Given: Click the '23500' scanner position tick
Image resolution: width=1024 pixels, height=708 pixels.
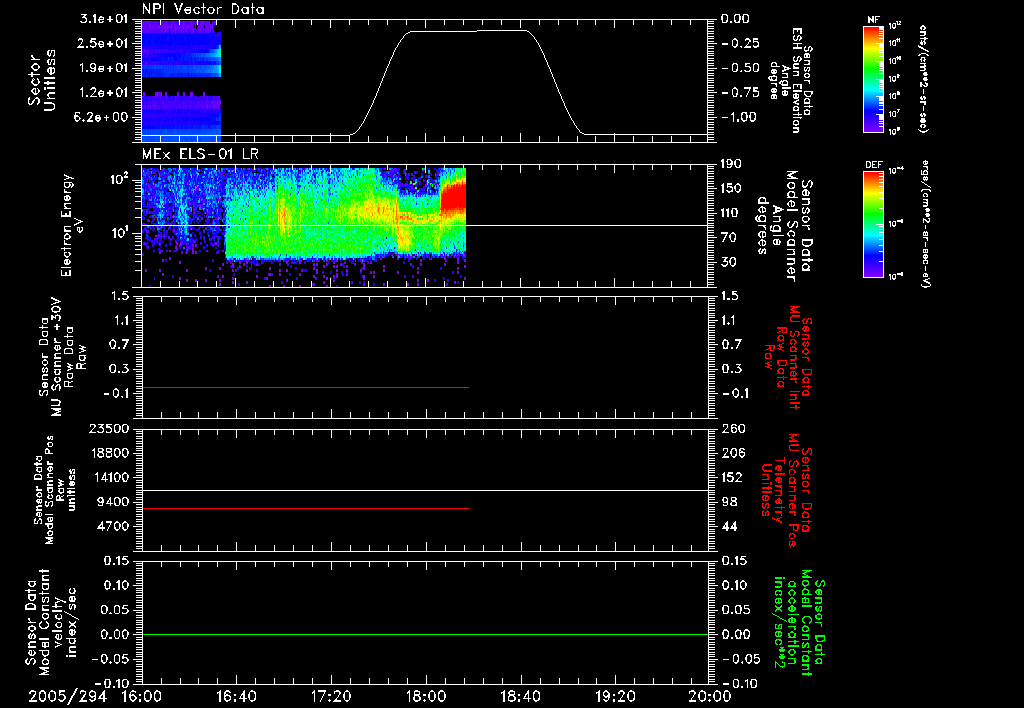Looking at the screenshot, I should (110, 429).
